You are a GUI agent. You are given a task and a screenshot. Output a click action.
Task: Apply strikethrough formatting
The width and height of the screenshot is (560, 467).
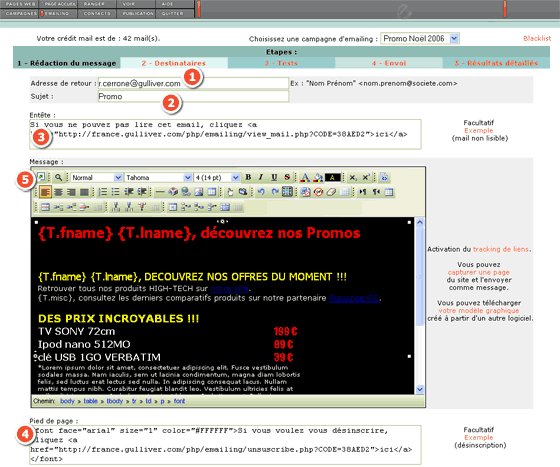pyautogui.click(x=287, y=177)
